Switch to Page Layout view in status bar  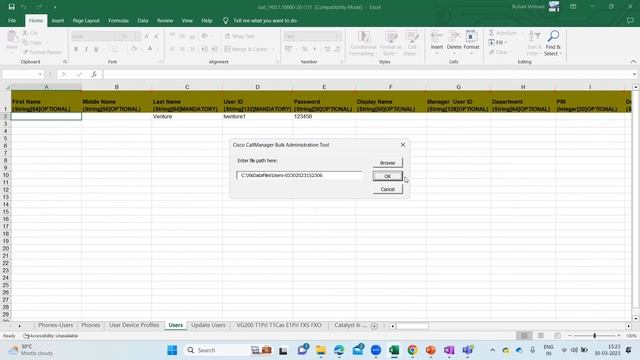540,336
